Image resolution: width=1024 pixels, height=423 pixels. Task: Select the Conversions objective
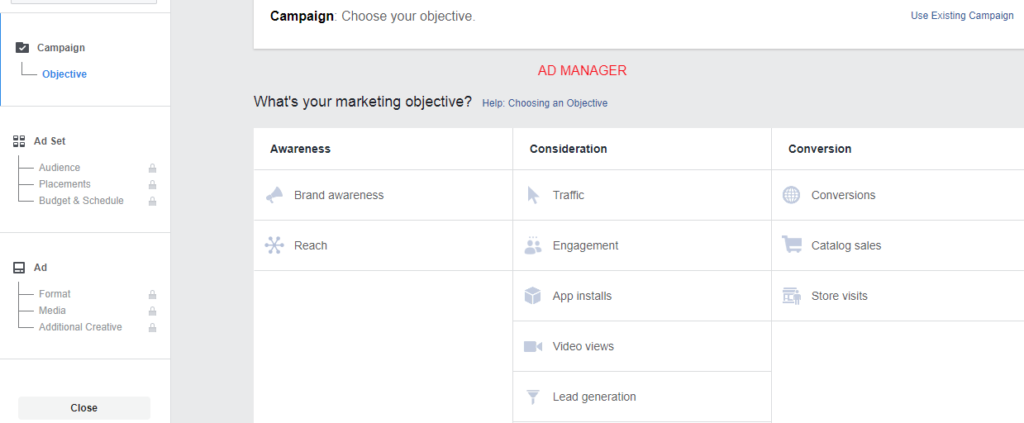click(x=897, y=195)
